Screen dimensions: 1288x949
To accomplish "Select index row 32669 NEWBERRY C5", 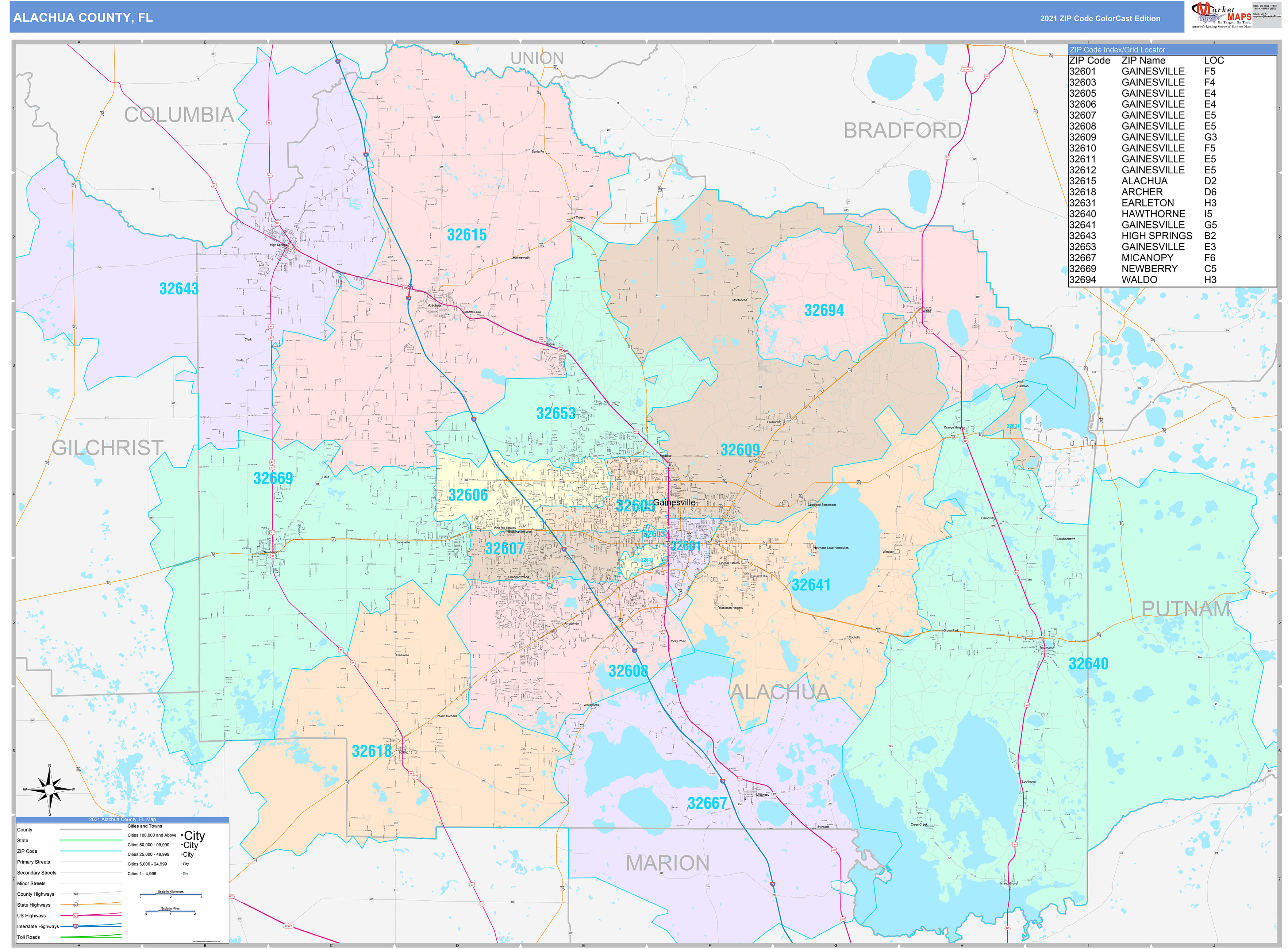I will click(1143, 269).
